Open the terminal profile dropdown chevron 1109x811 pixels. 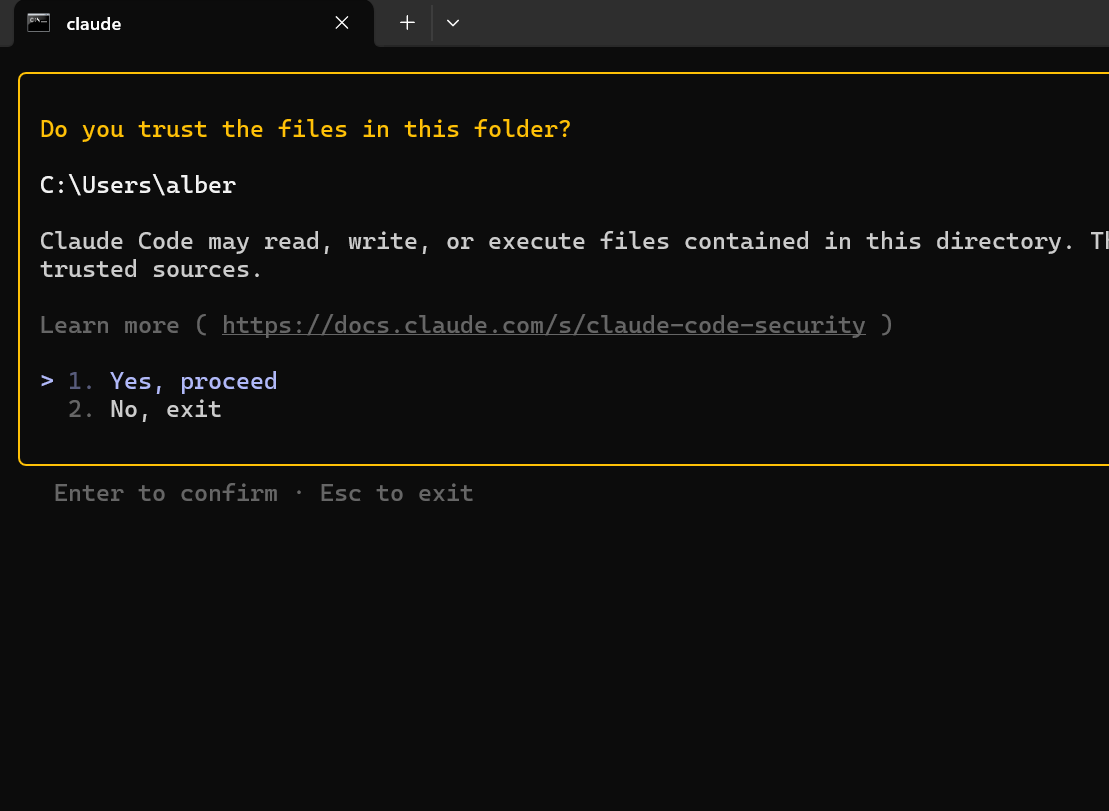point(453,22)
